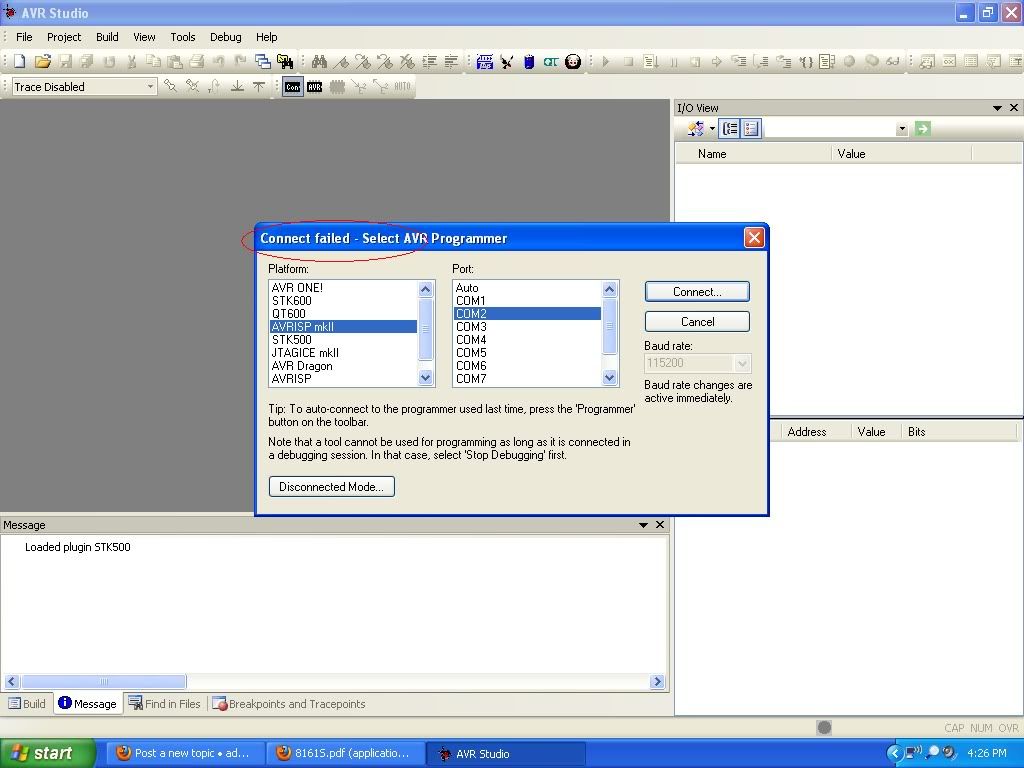Click the Message panel horizontal scrollbar thumb
Image resolution: width=1024 pixels, height=768 pixels.
tap(104, 682)
